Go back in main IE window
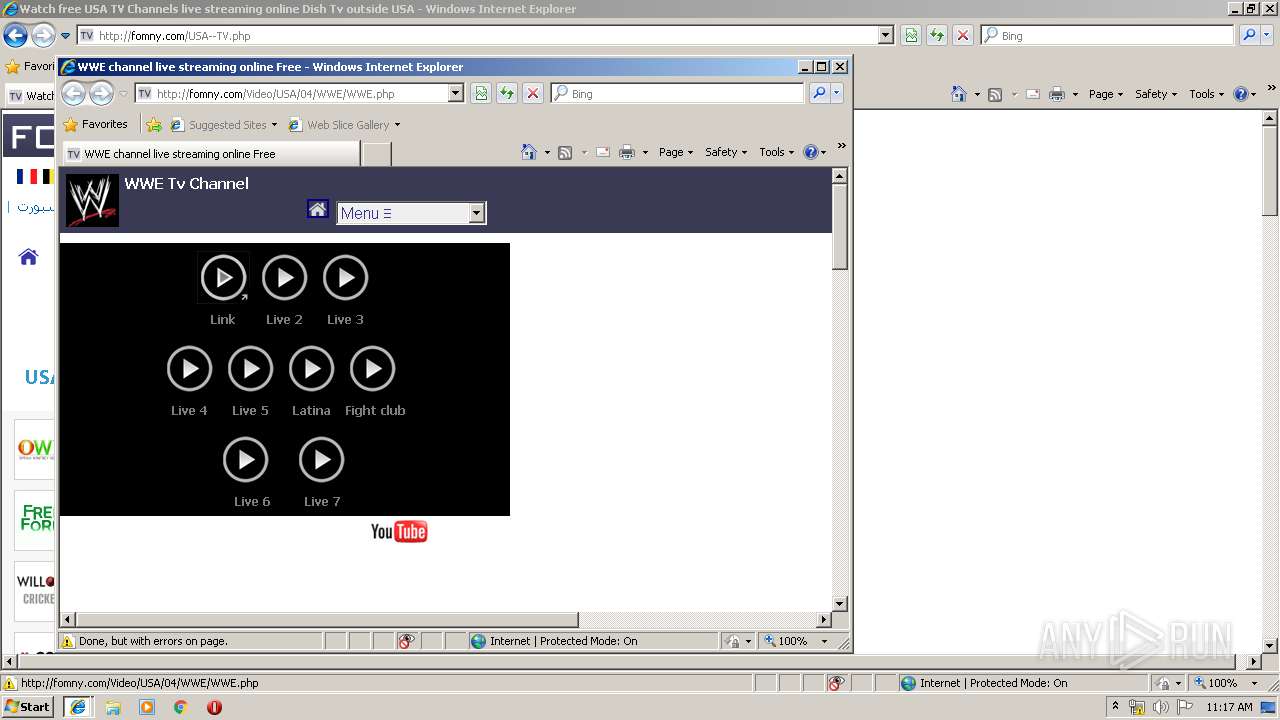This screenshot has height=720, width=1280. point(15,36)
